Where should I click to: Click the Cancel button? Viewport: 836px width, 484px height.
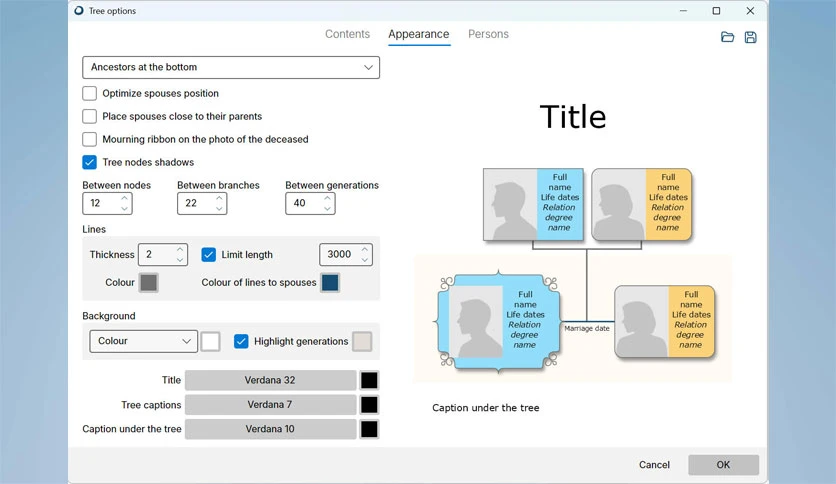[x=654, y=465]
